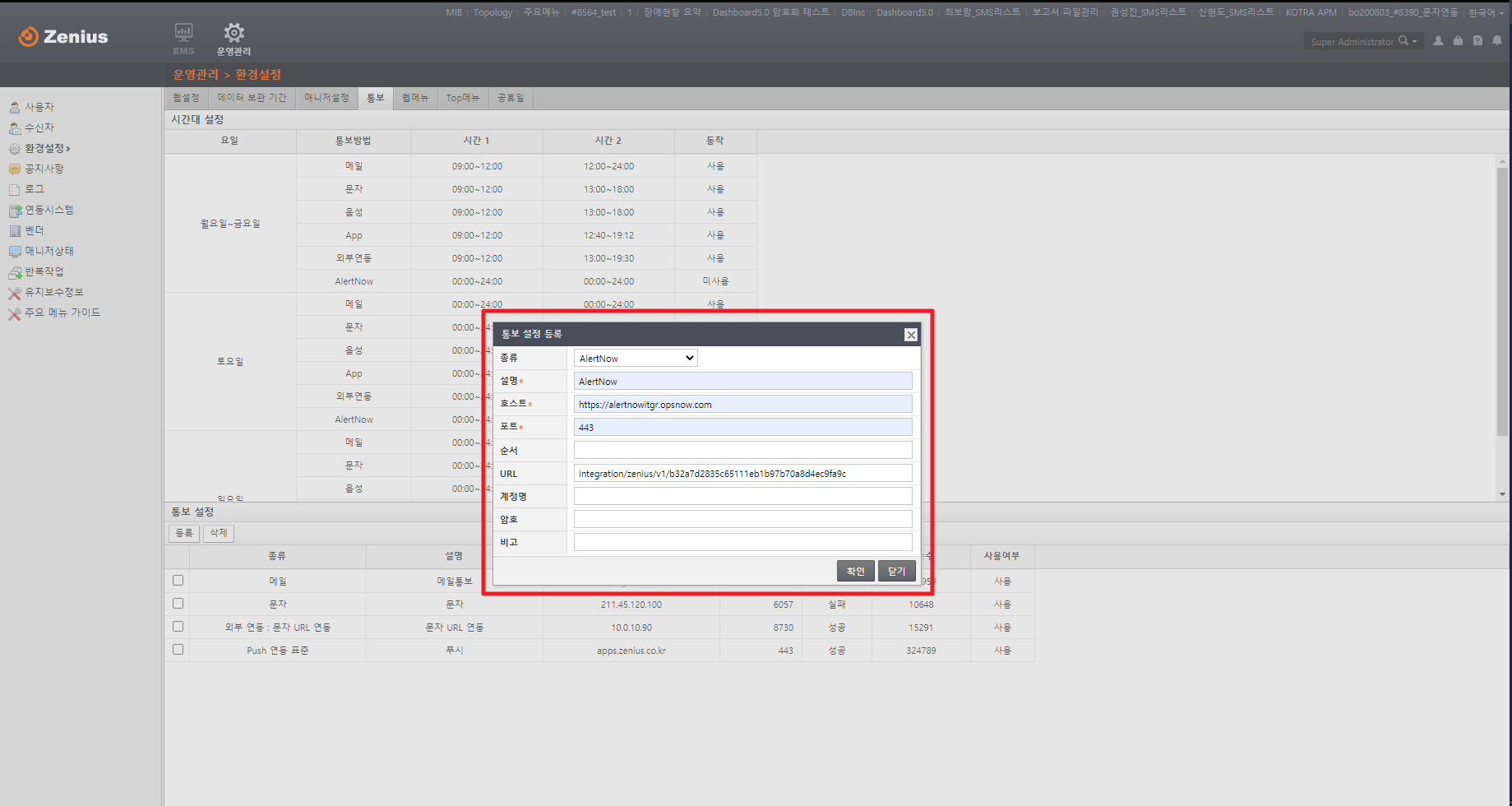Expand the 한국어 language dropdown
The height and width of the screenshot is (806, 1512).
pos(1486,12)
